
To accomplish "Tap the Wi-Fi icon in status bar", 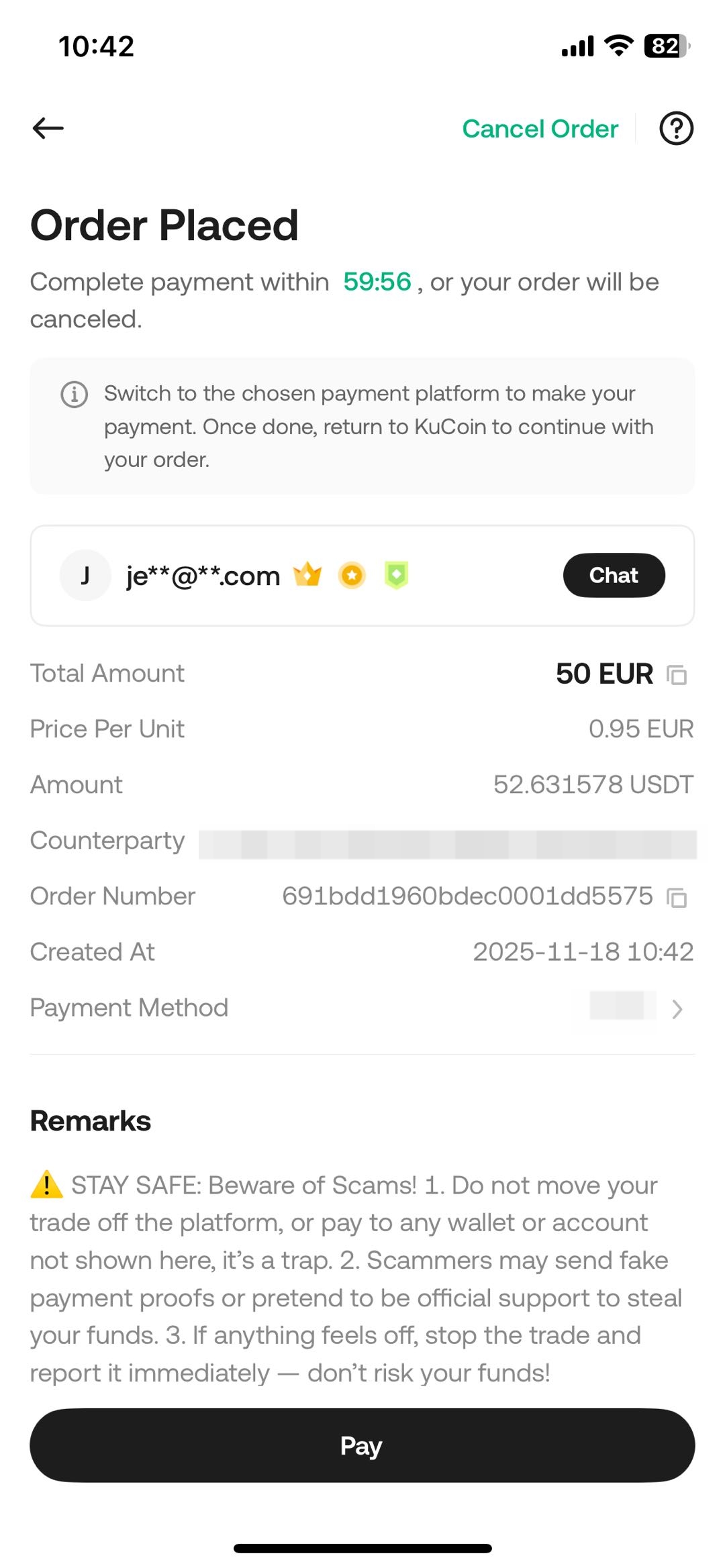I will [618, 46].
